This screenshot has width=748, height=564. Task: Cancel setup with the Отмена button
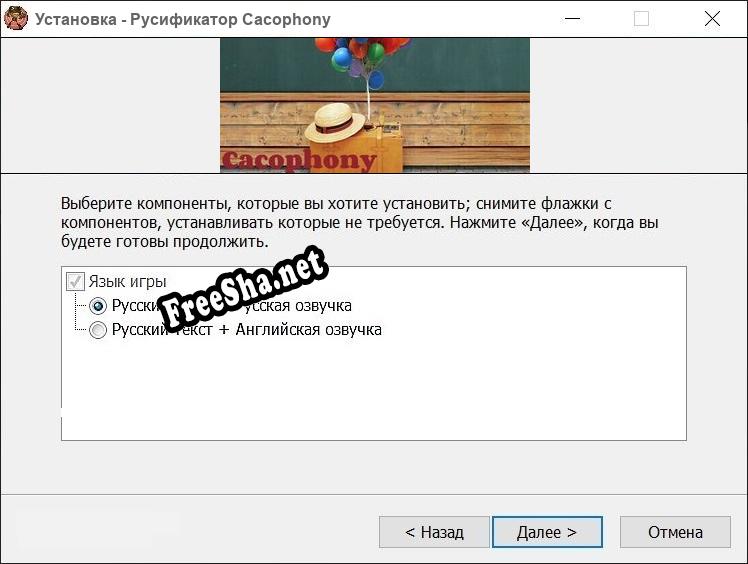[x=675, y=532]
